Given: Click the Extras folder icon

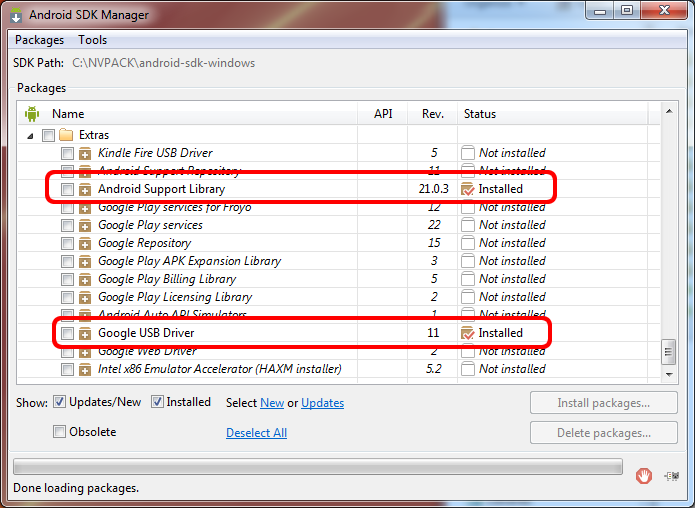Looking at the screenshot, I should pos(66,134).
